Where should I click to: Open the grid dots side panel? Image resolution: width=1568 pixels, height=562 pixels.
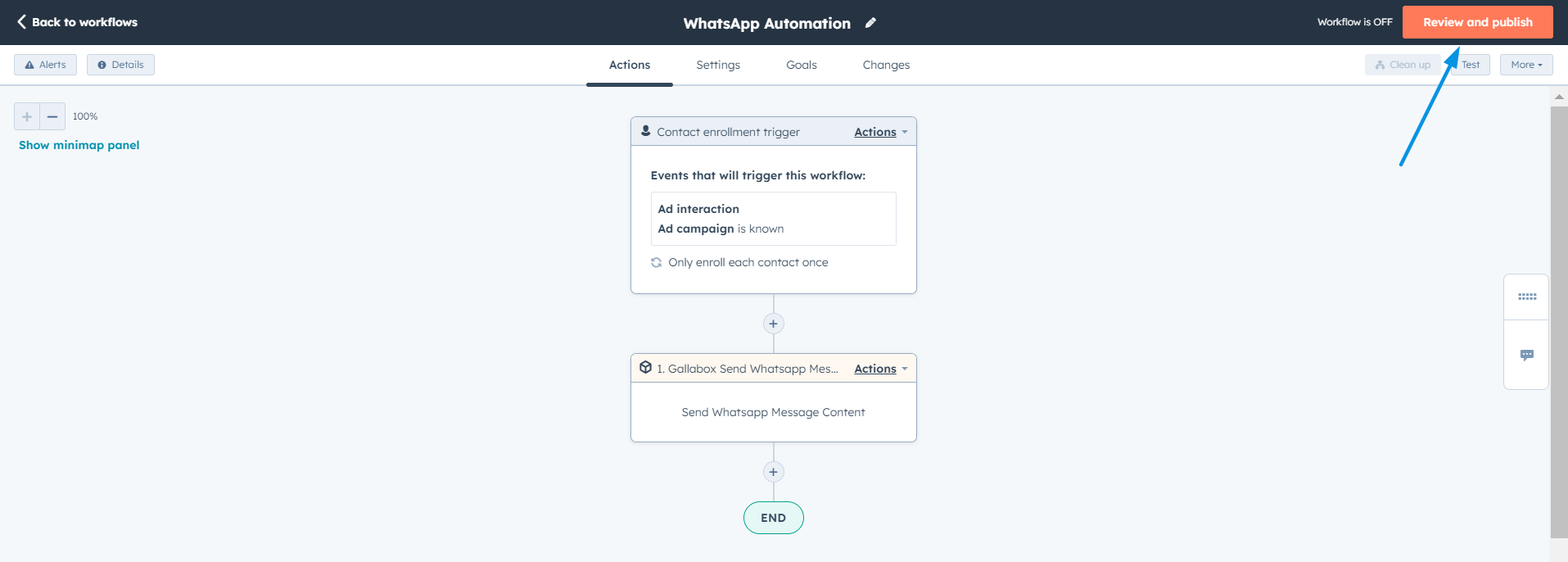(1526, 297)
